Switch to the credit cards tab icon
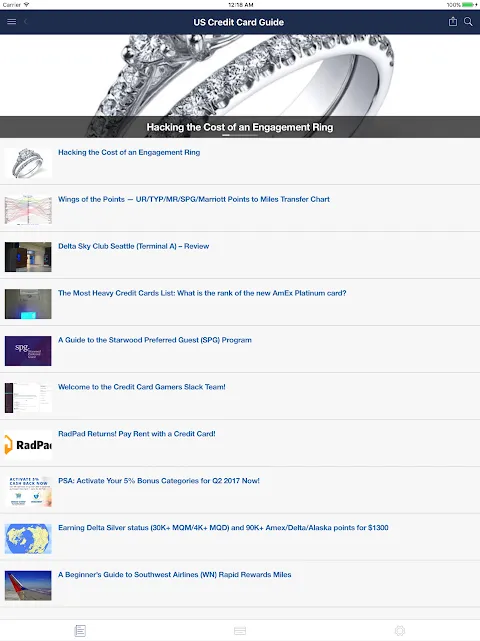The height and width of the screenshot is (641, 480). [240, 630]
